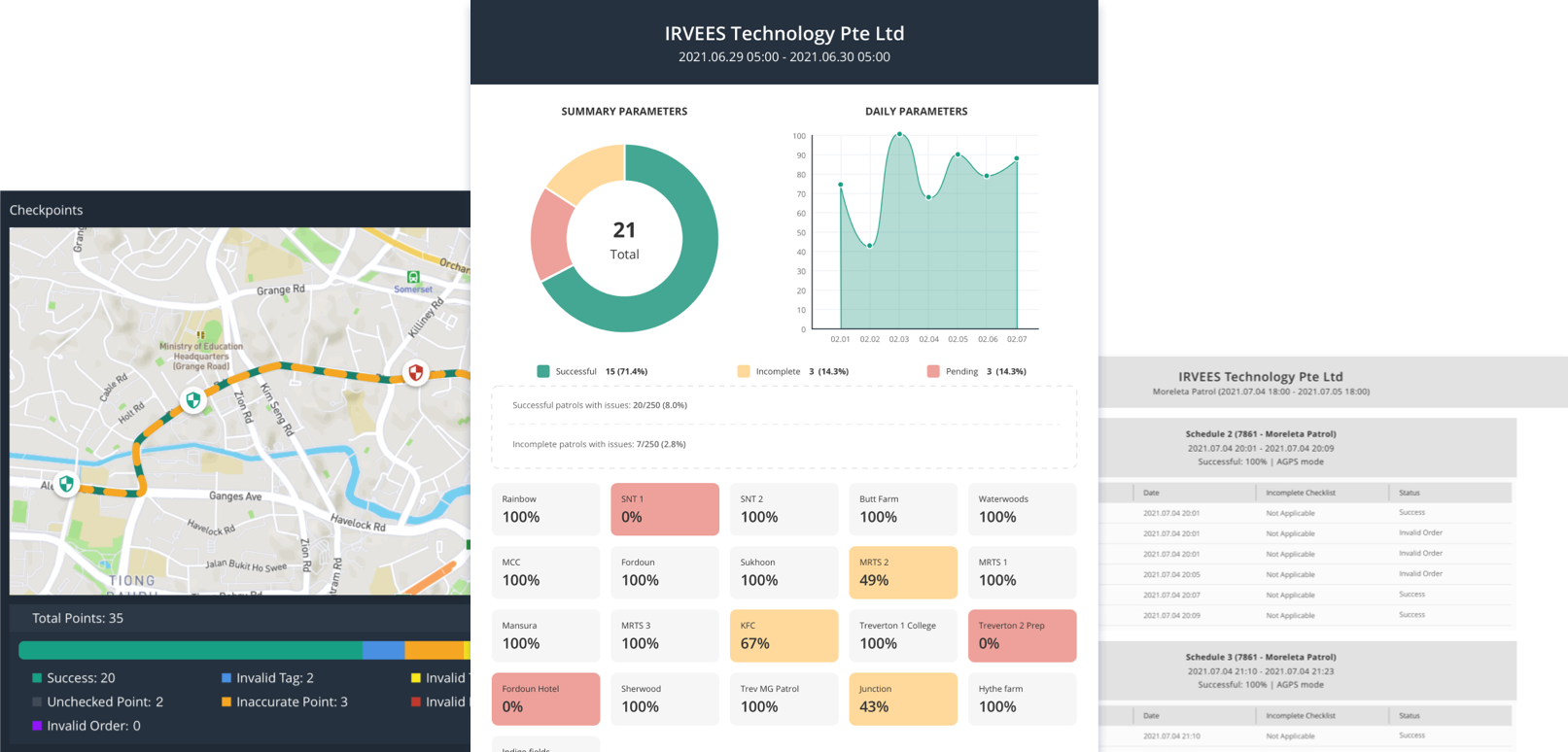Open the Fordoun Hotel 0% tile
This screenshot has height=752, width=1568.
pos(545,699)
